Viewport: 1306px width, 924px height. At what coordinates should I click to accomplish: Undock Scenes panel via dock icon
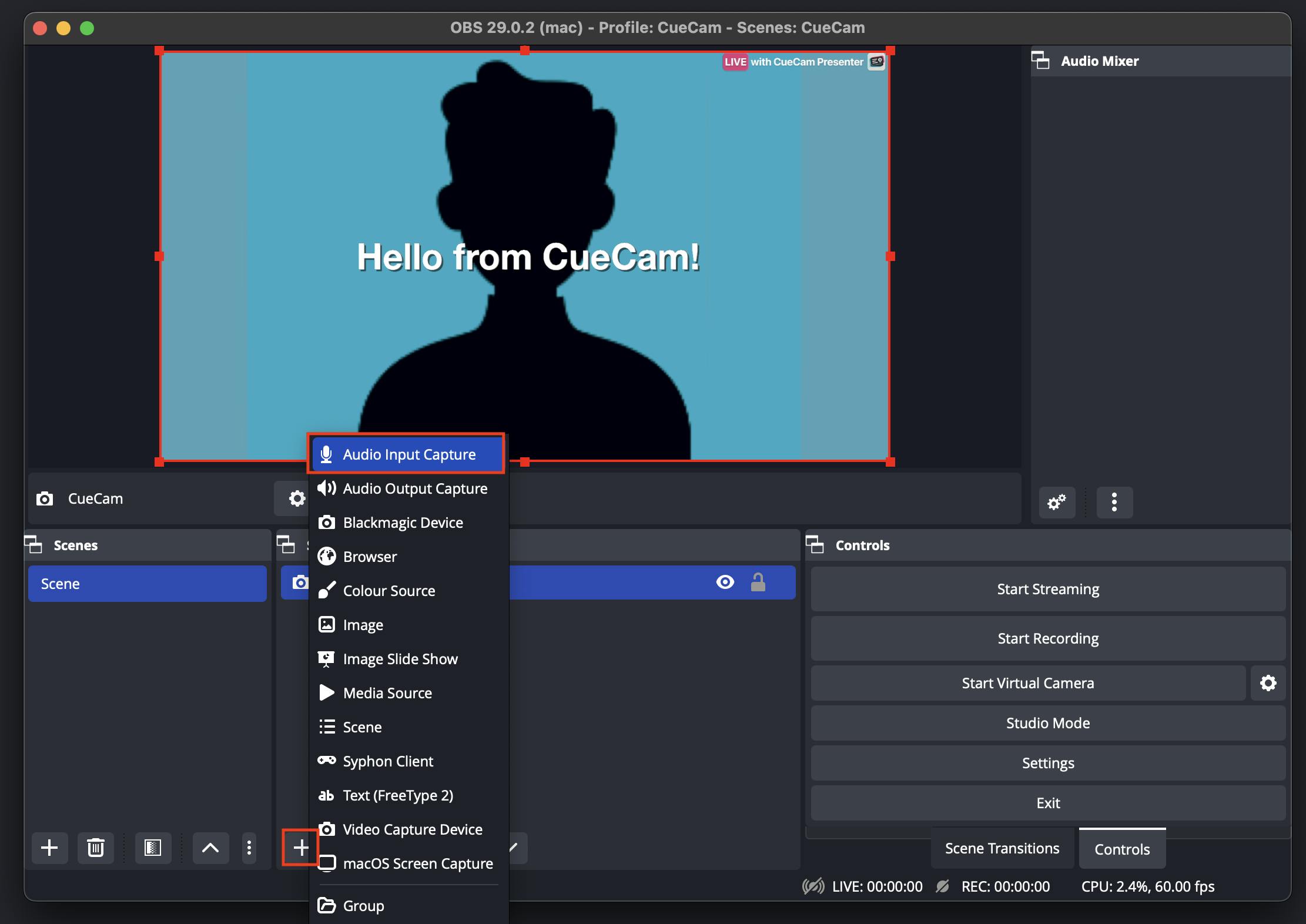[x=34, y=544]
